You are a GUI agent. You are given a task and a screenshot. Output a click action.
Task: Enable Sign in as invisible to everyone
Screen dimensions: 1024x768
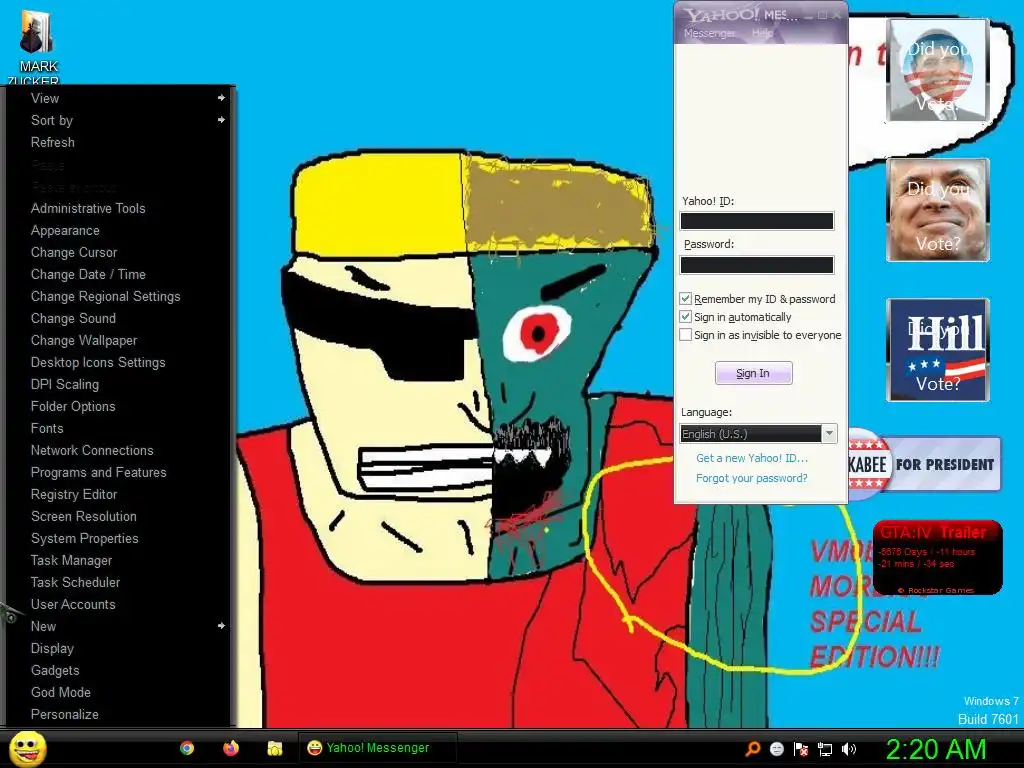pyautogui.click(x=685, y=335)
